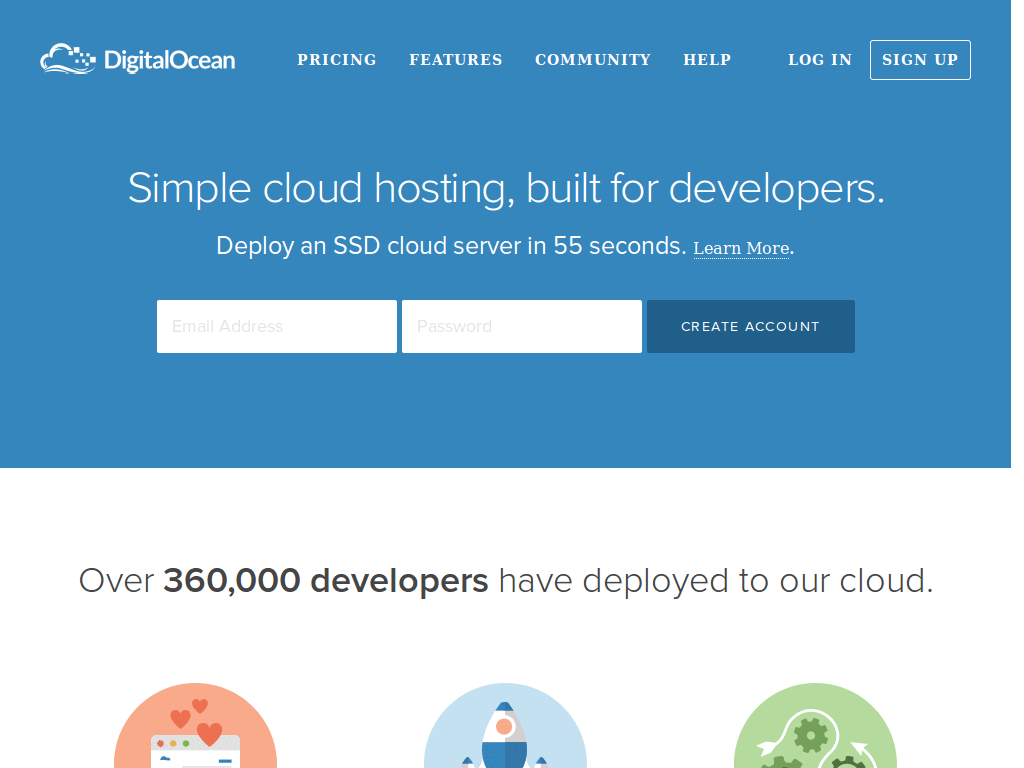Open the Help page
This screenshot has width=1024, height=768.
coord(707,59)
